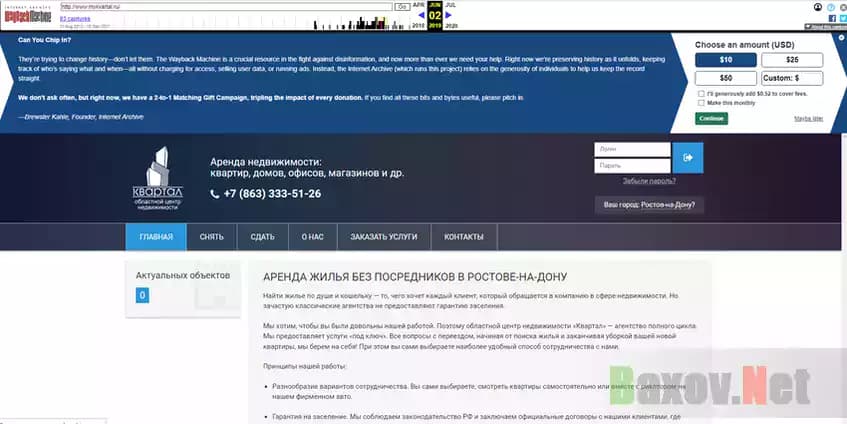Image resolution: width=847 pixels, height=424 pixels.
Task: Submit site login with arrow button
Action: [688, 158]
